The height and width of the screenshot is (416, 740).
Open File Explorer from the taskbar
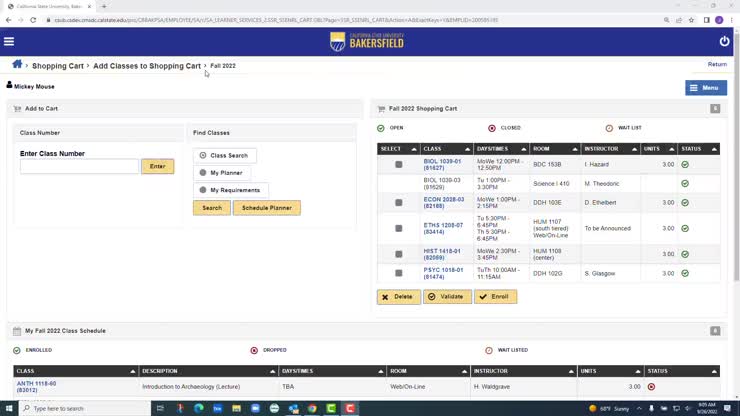pos(236,408)
